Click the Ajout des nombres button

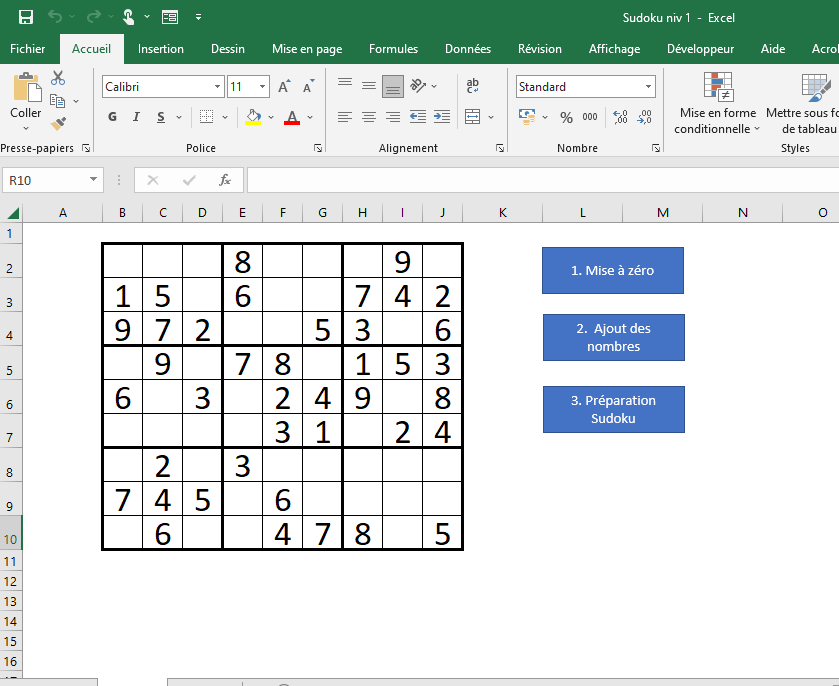point(613,337)
